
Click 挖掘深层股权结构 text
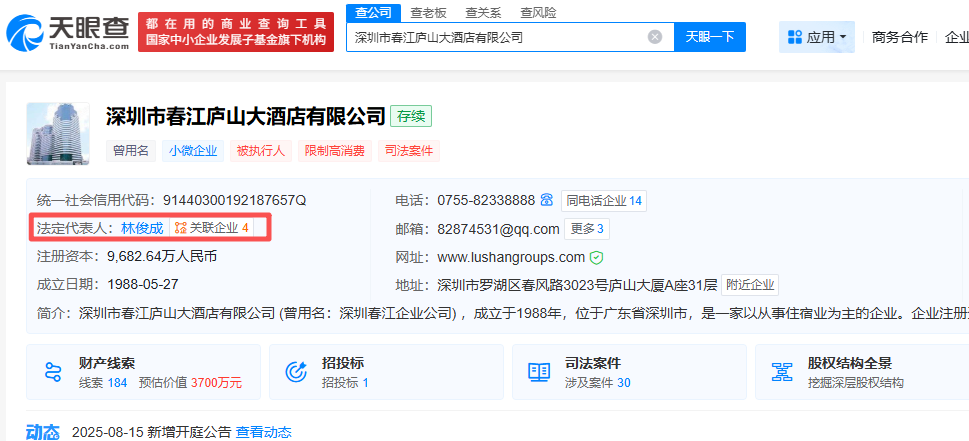click(856, 383)
